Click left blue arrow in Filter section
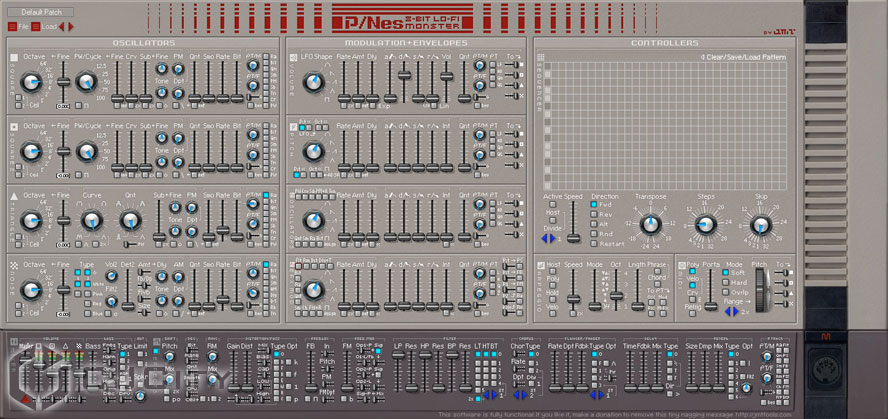Screen dimensions: 888x419 486,395
